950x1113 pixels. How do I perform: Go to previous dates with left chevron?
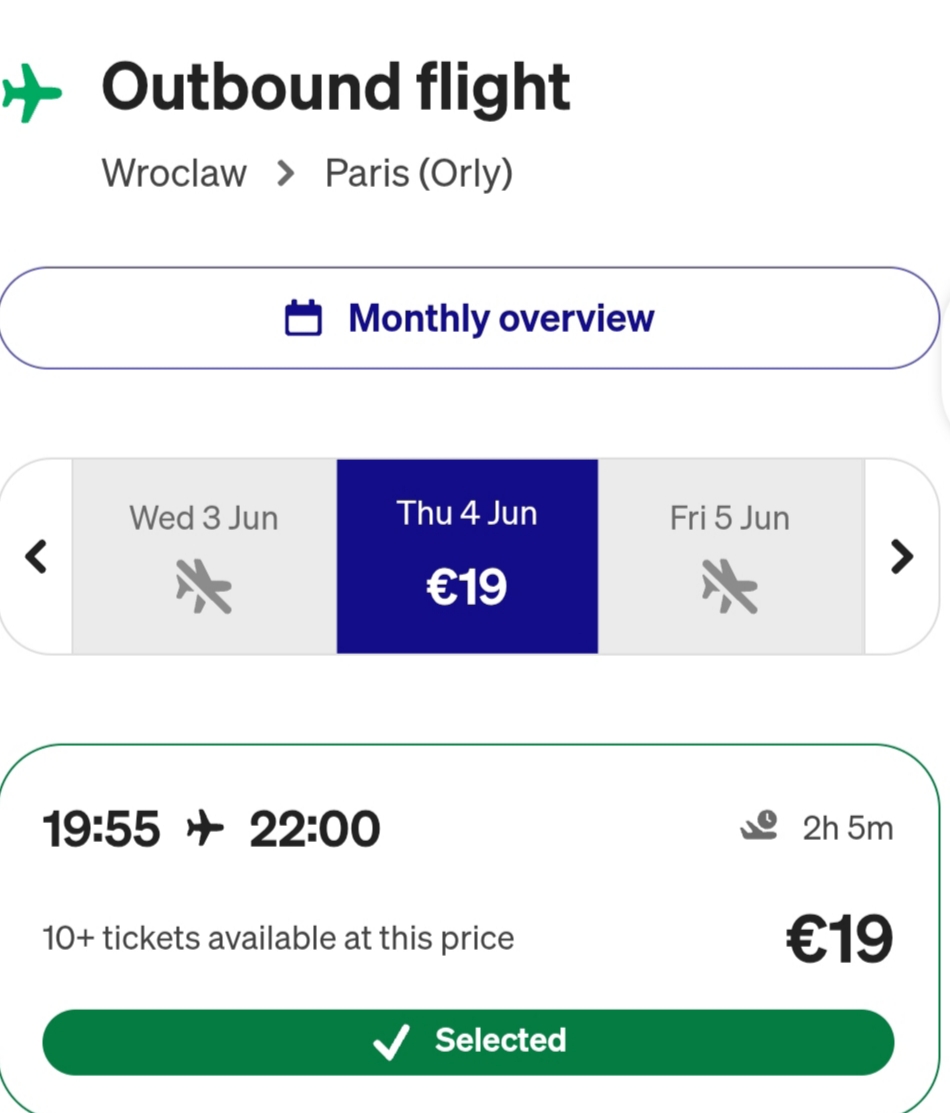pyautogui.click(x=36, y=556)
